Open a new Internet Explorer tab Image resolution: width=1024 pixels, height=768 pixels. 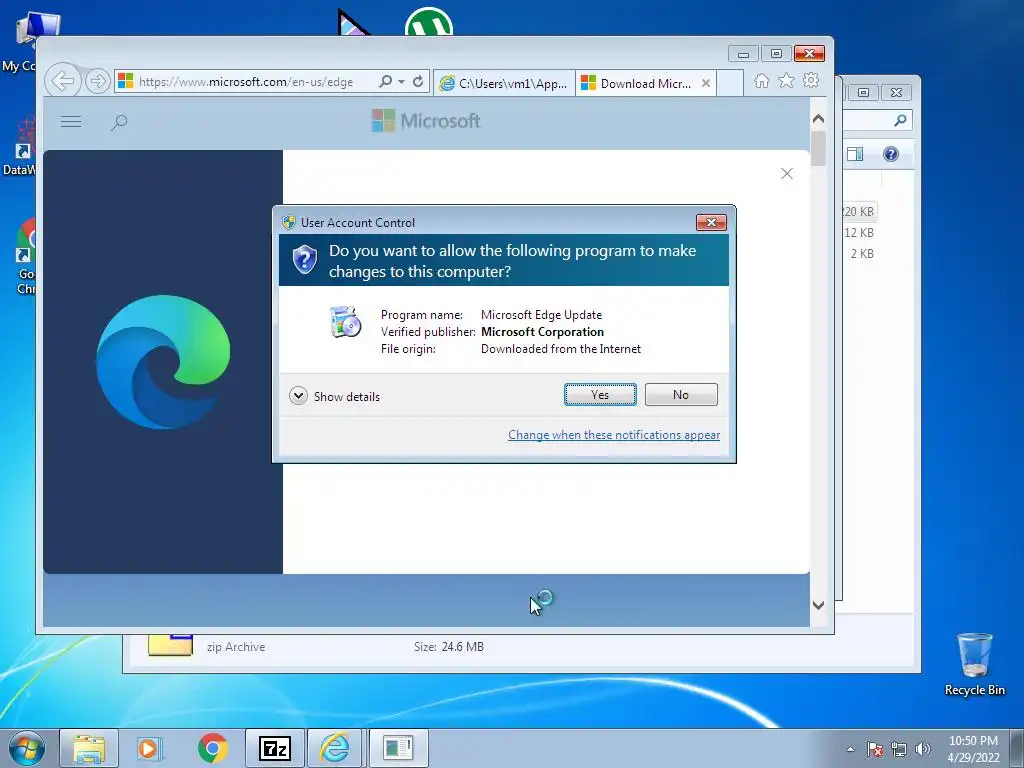[x=730, y=84]
